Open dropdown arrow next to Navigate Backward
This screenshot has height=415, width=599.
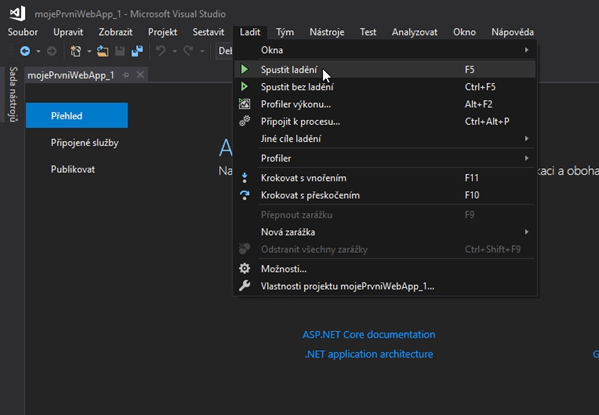[38, 51]
